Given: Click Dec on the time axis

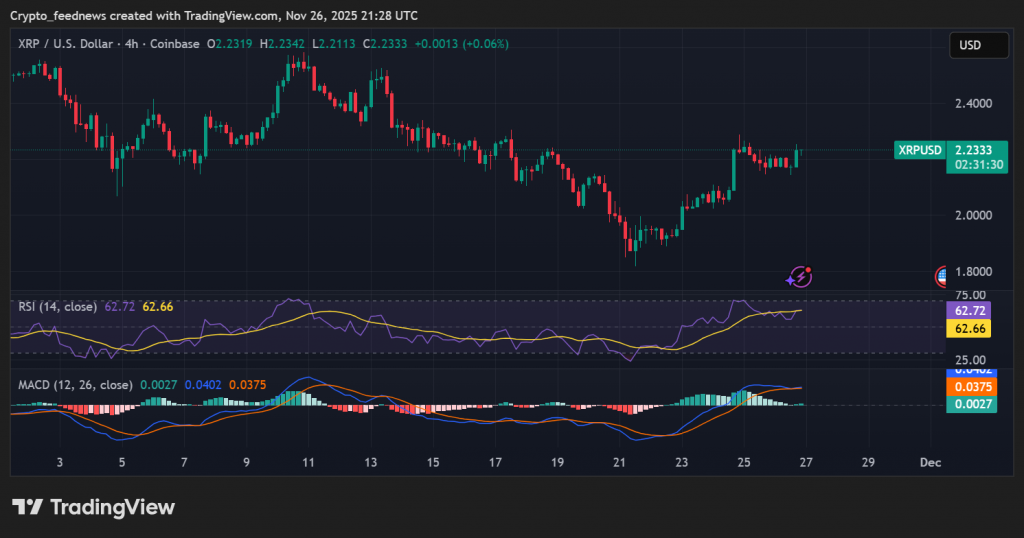Looking at the screenshot, I should (930, 463).
